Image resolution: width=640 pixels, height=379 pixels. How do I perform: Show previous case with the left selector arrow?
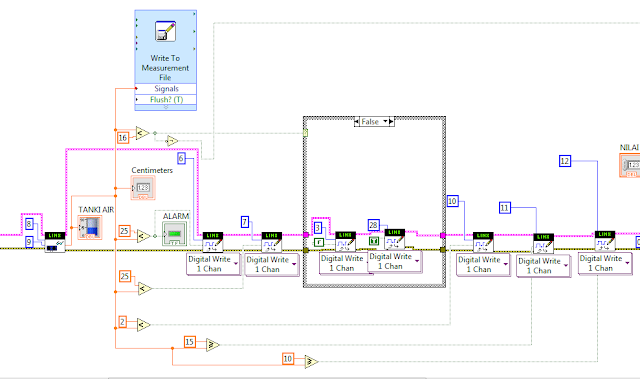[357, 122]
